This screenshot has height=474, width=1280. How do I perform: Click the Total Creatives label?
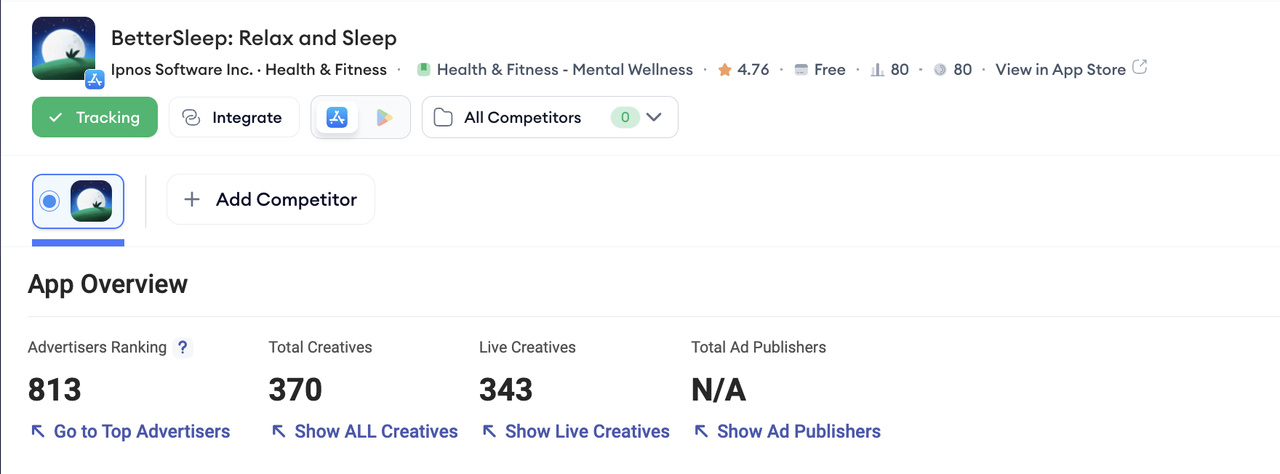coord(320,347)
